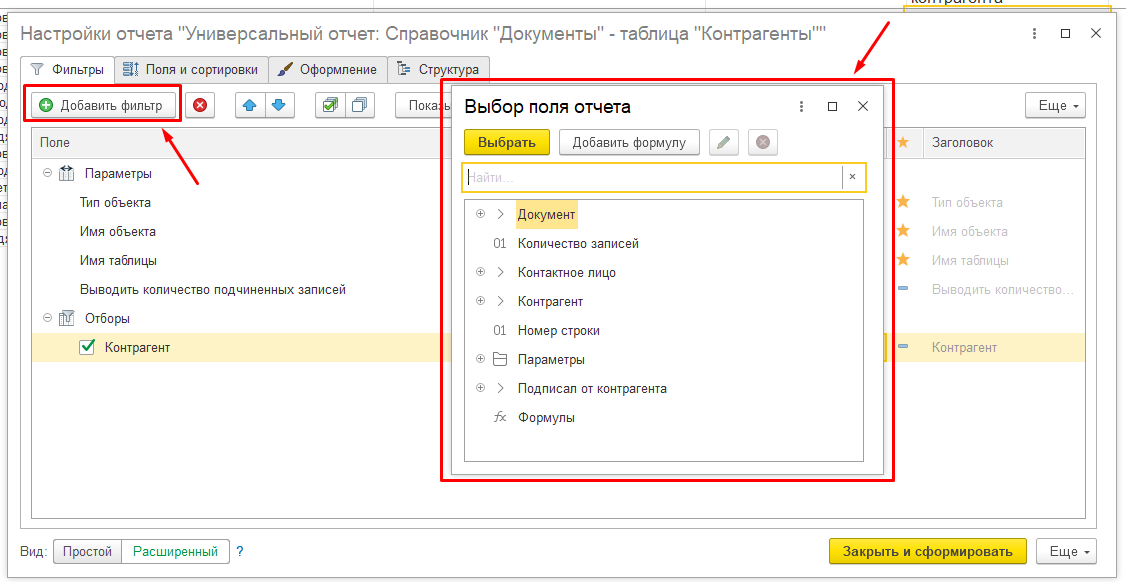Move filter up with blue up arrow
The image size is (1126, 582).
pyautogui.click(x=250, y=106)
